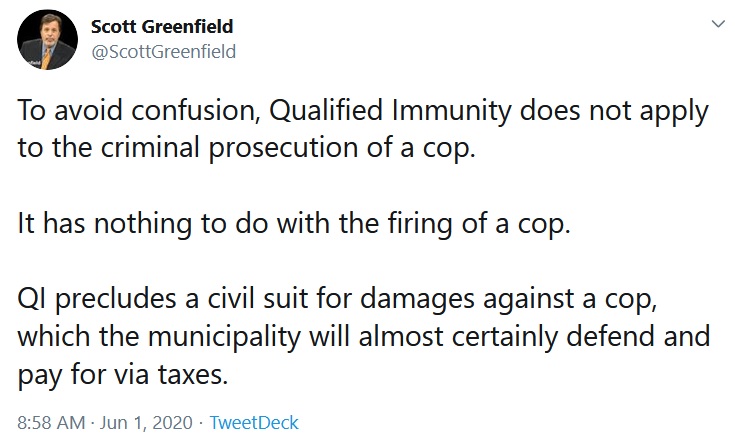Image resolution: width=735 pixels, height=437 pixels.
Task: Click the word 'confusion,' in the tweet
Action: (x=195, y=112)
